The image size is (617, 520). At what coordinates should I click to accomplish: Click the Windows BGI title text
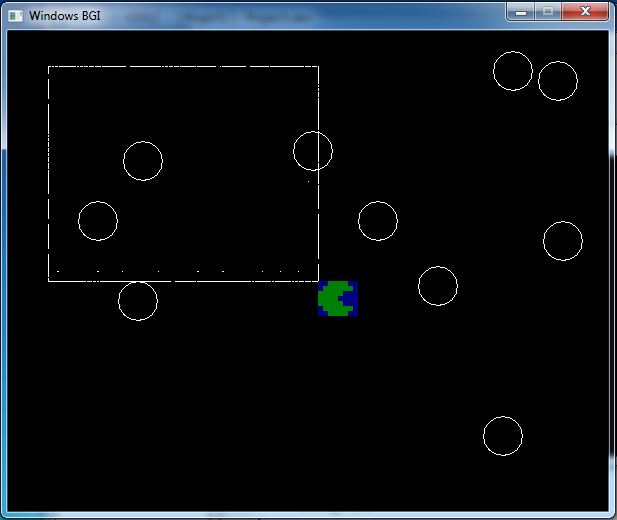click(x=65, y=16)
